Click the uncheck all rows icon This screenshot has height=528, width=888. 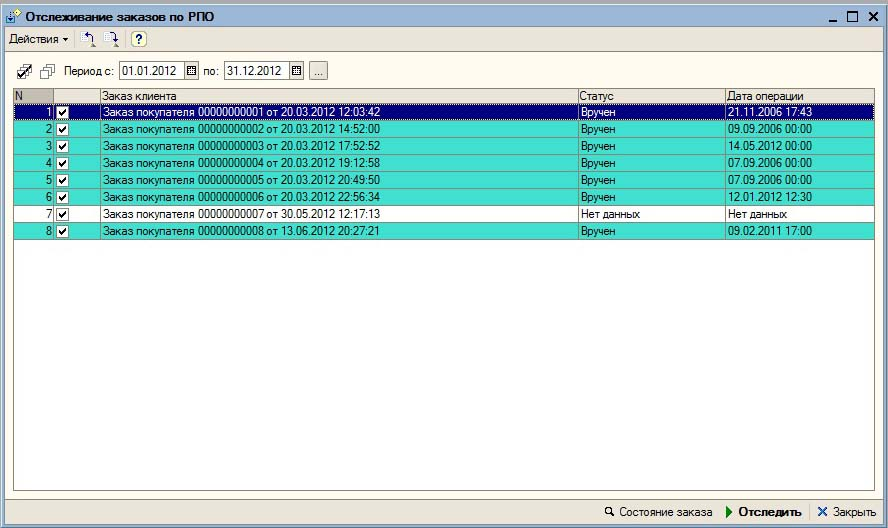48,71
